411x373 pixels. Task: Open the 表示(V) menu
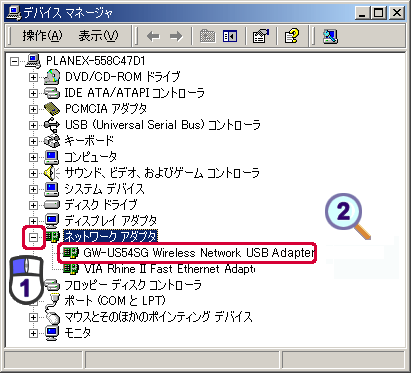click(x=98, y=36)
